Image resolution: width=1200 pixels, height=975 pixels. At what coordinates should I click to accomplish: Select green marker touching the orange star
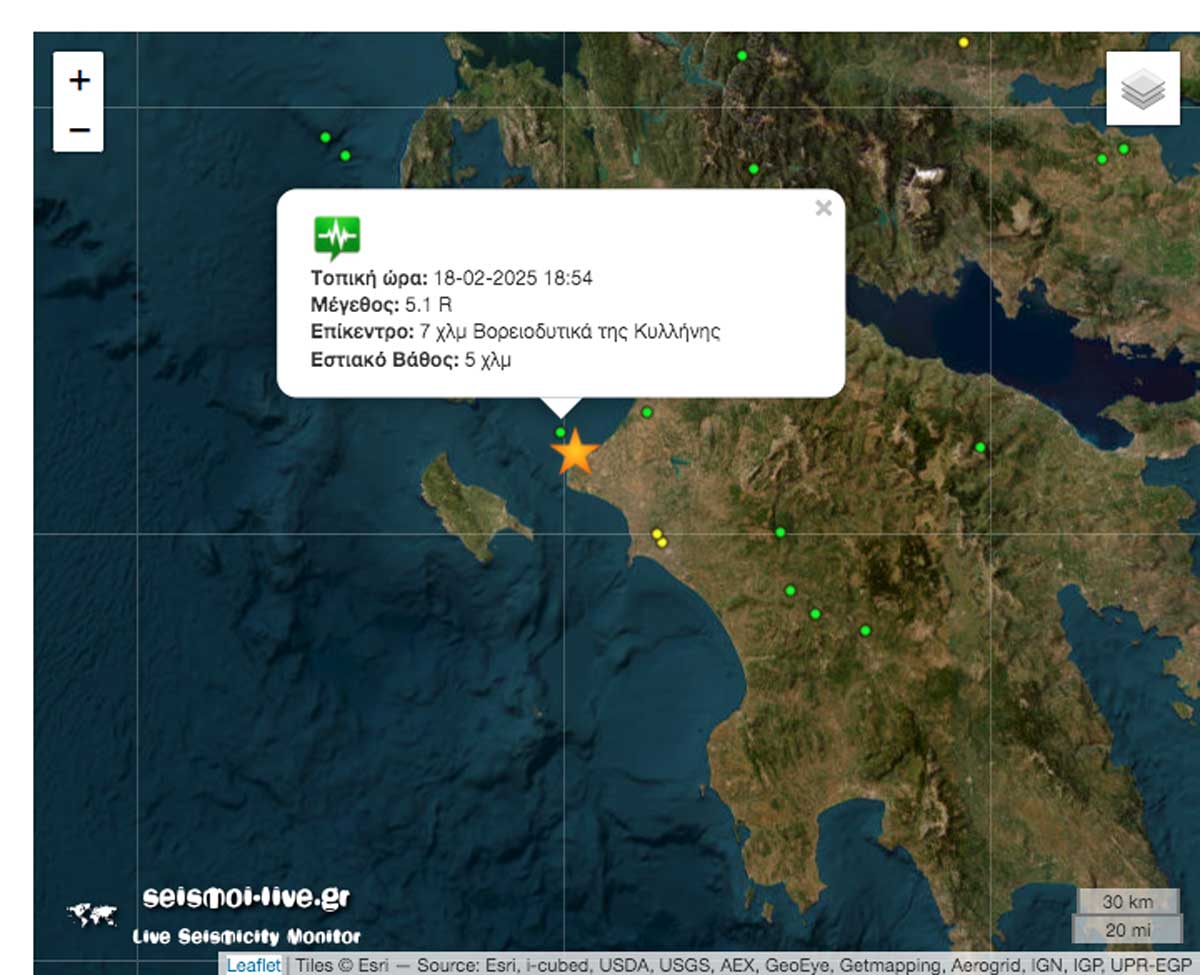tap(561, 433)
